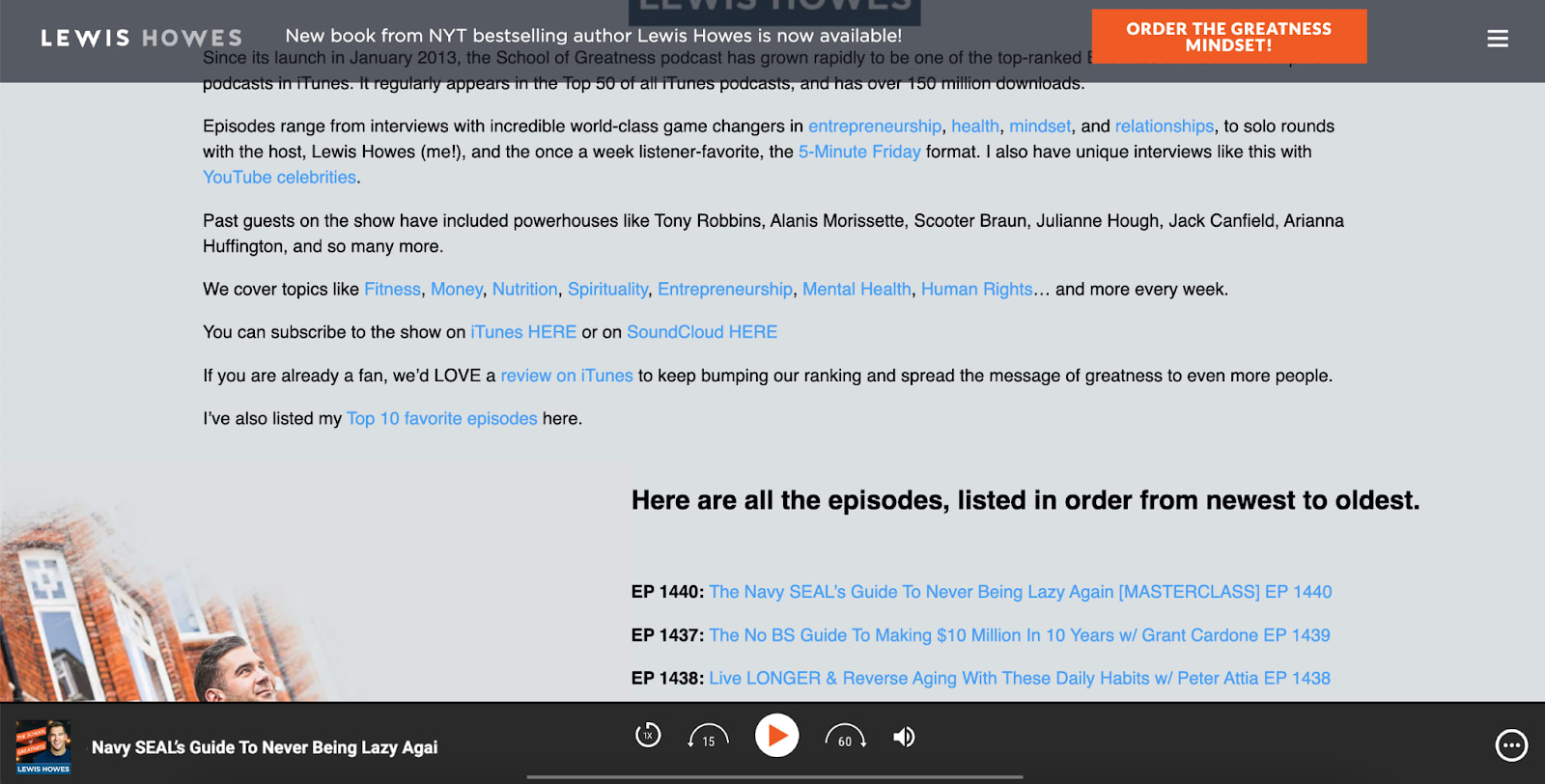Click the podcast cover art thumbnail
Screen dimensions: 1545x784
43,747
